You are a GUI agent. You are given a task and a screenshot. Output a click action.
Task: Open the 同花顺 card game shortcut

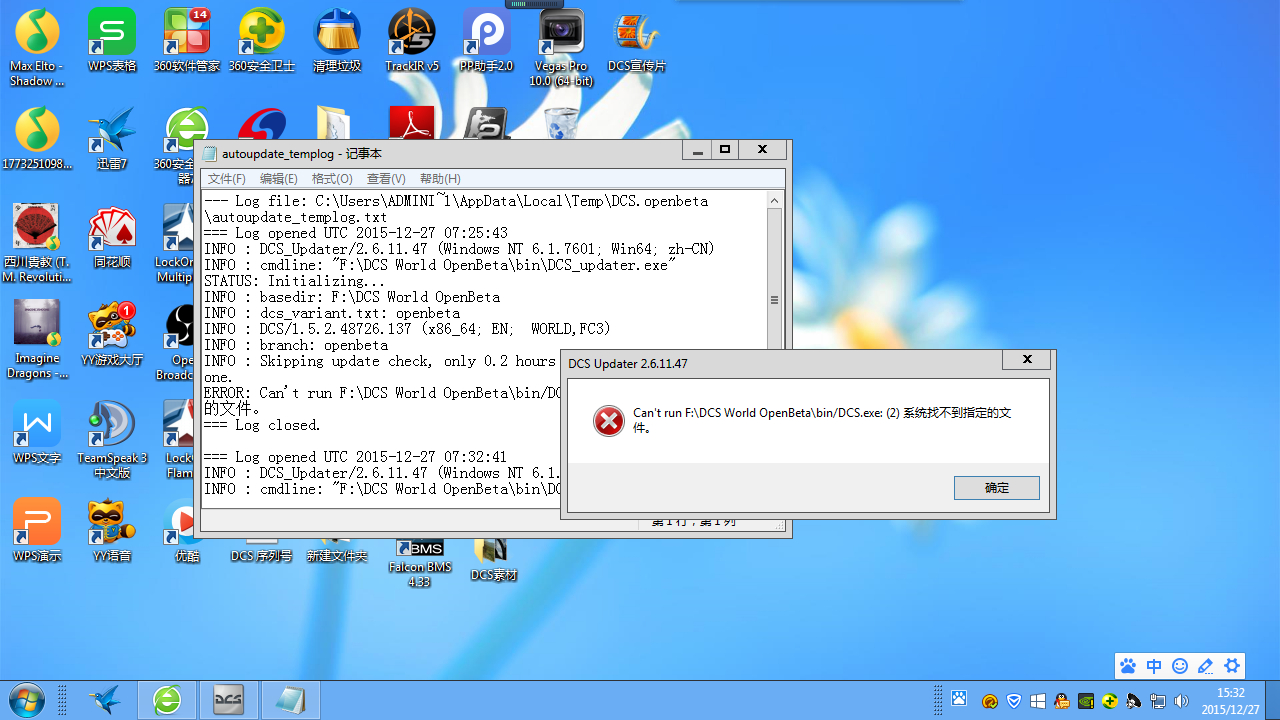(x=112, y=236)
